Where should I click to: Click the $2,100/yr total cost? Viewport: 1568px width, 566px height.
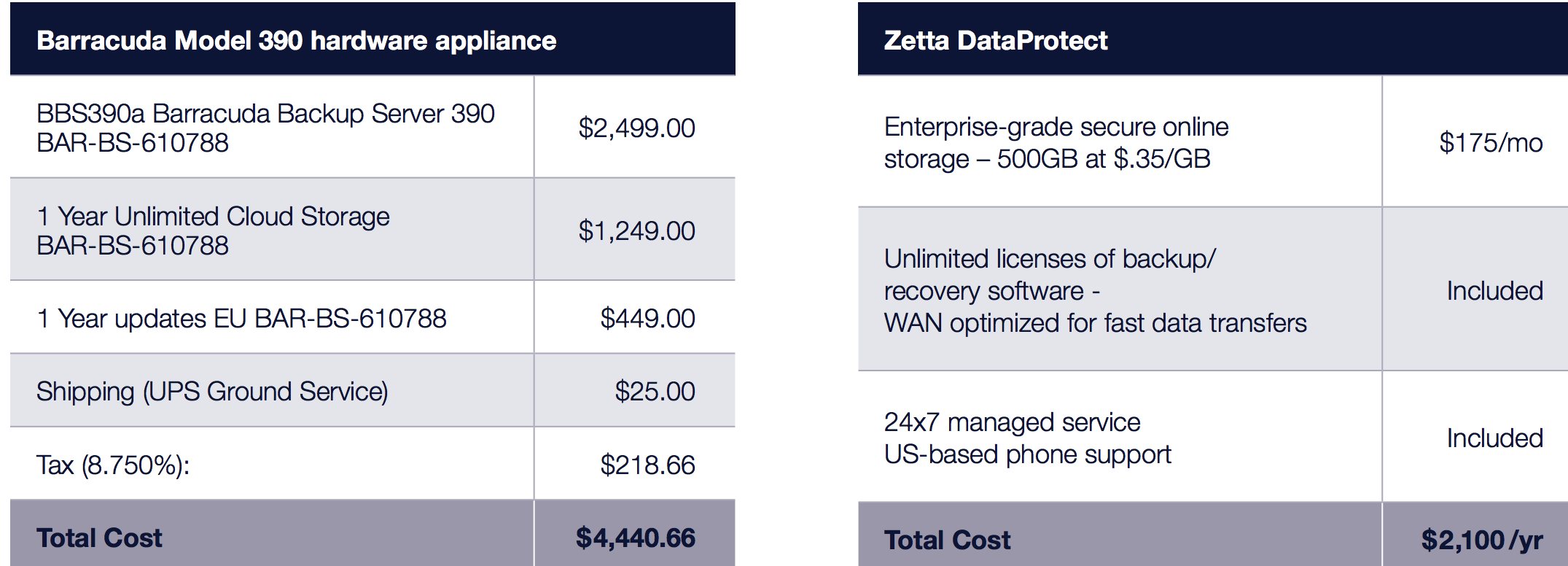click(x=1481, y=540)
